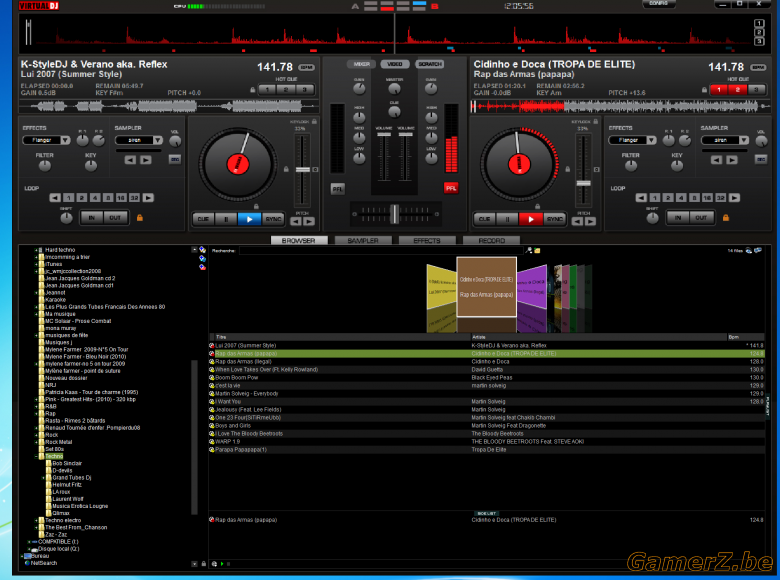This screenshot has height=580, width=780.
Task: Collapse the Techno folder in tree
Action: [x=36, y=457]
